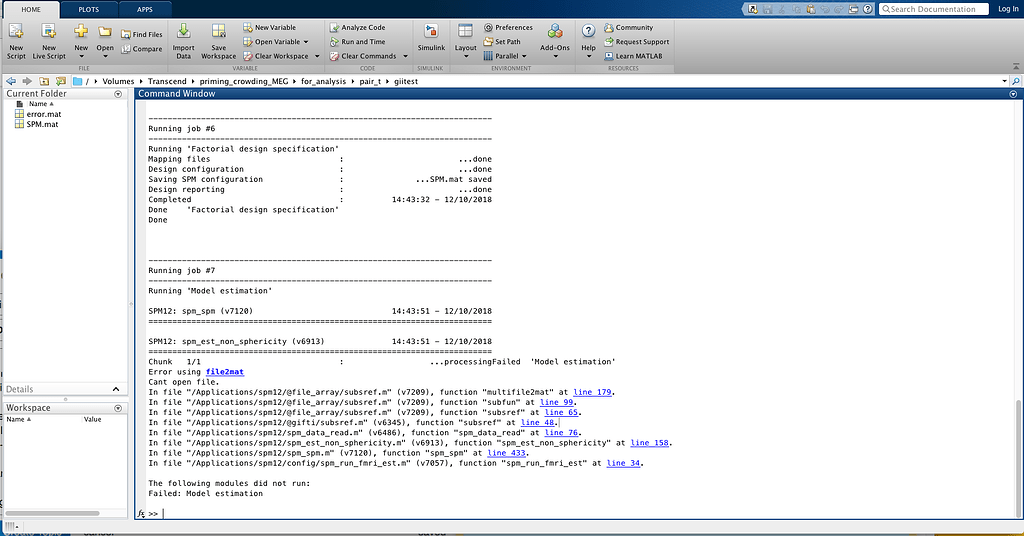Viewport: 1024px width, 536px height.
Task: Click the file2mat error link
Action: coord(225,372)
